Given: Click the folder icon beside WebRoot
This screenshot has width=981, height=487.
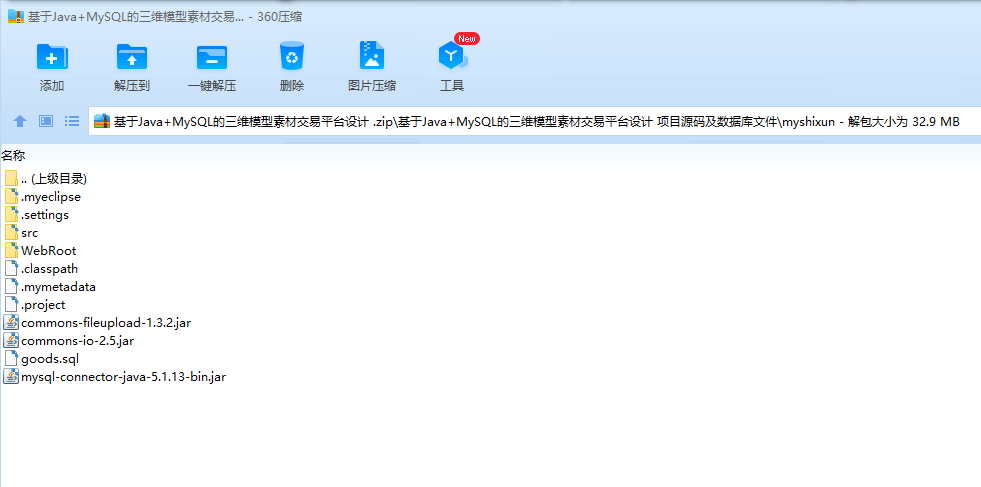Looking at the screenshot, I should click(x=11, y=251).
